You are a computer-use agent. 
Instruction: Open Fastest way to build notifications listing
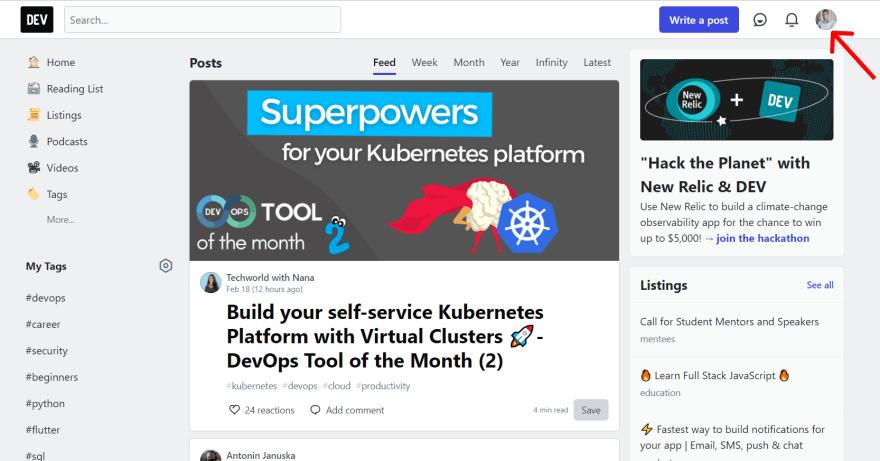coord(732,437)
